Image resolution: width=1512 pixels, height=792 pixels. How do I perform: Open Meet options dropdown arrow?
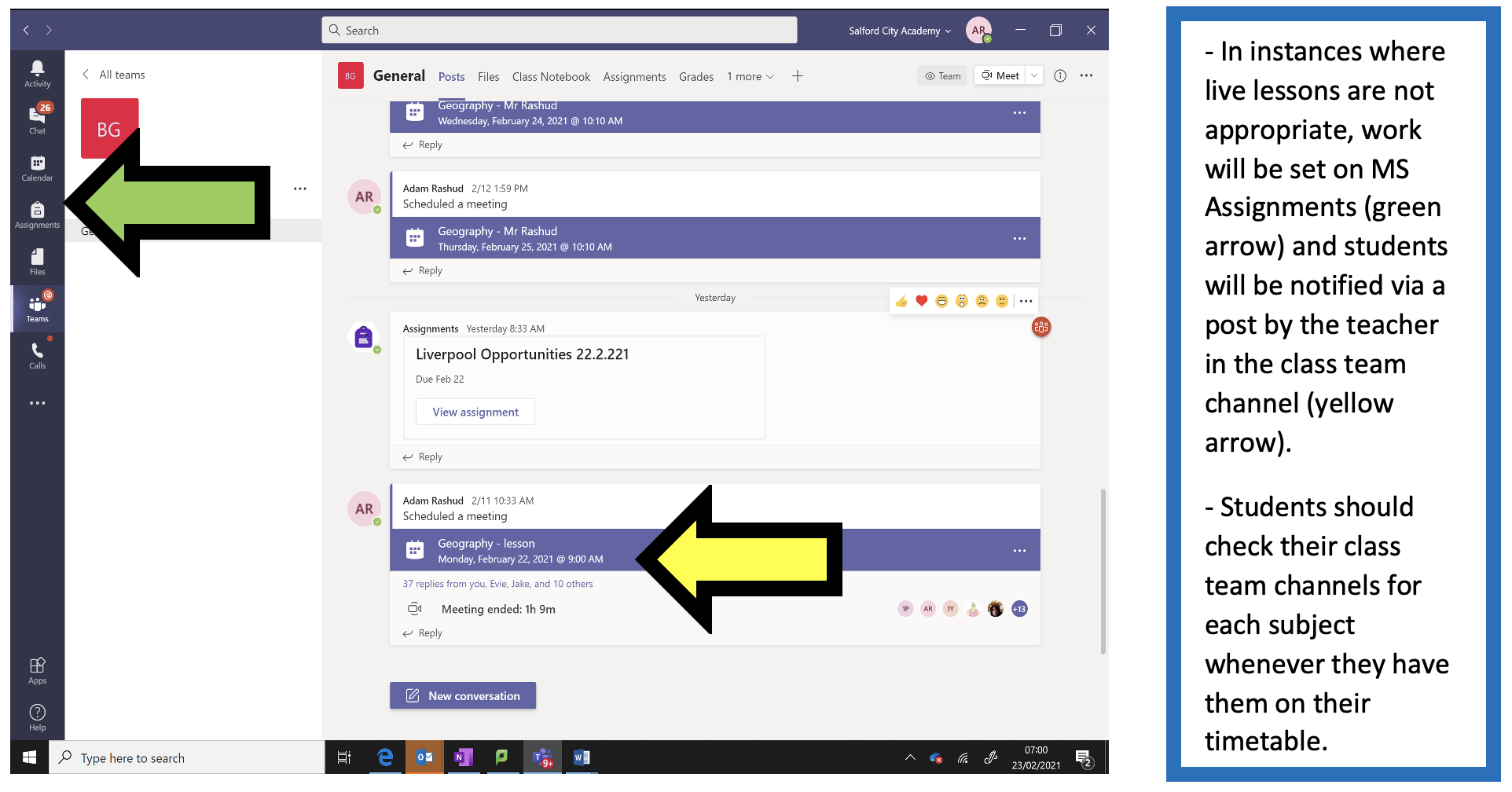point(1034,75)
